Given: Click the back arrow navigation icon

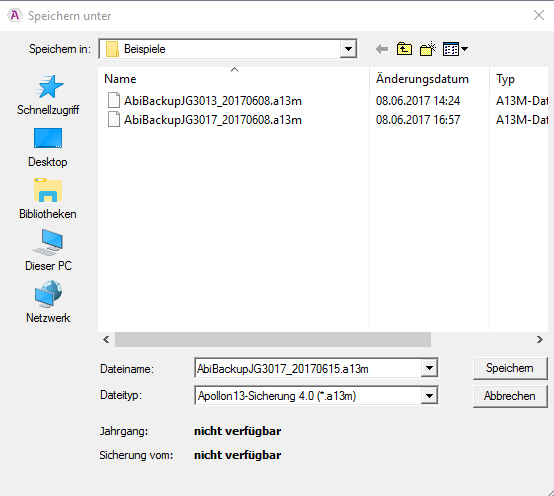Looking at the screenshot, I should (x=382, y=49).
